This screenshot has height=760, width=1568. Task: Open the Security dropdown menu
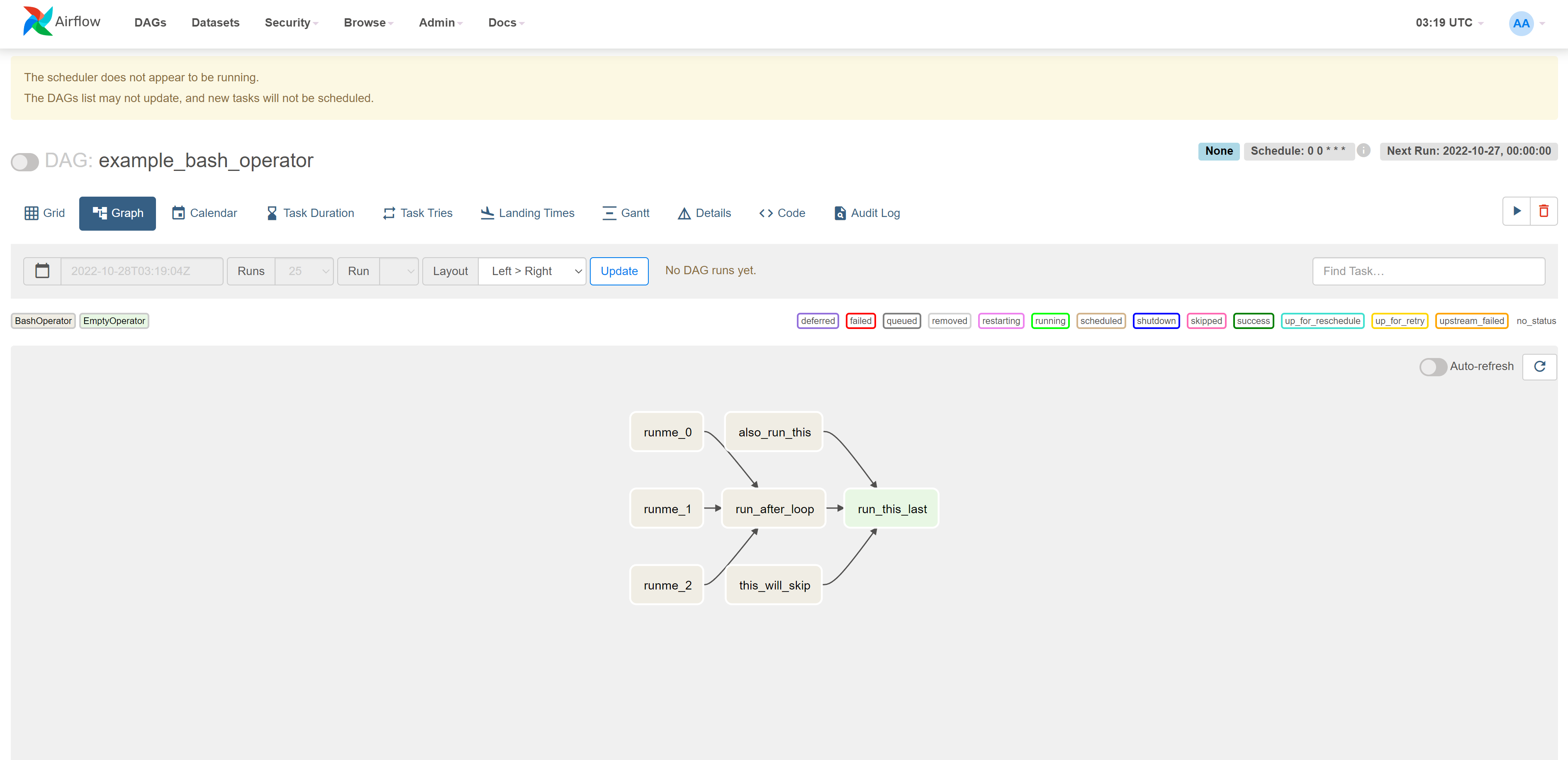[291, 22]
